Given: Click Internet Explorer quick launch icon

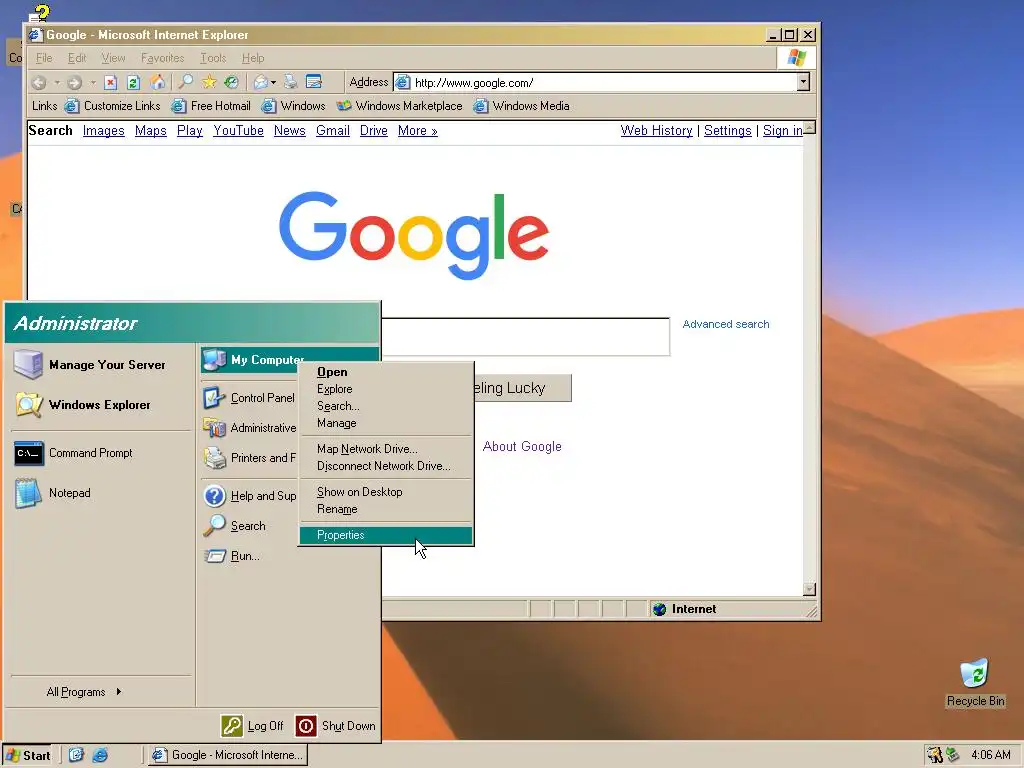Looking at the screenshot, I should [x=100, y=755].
